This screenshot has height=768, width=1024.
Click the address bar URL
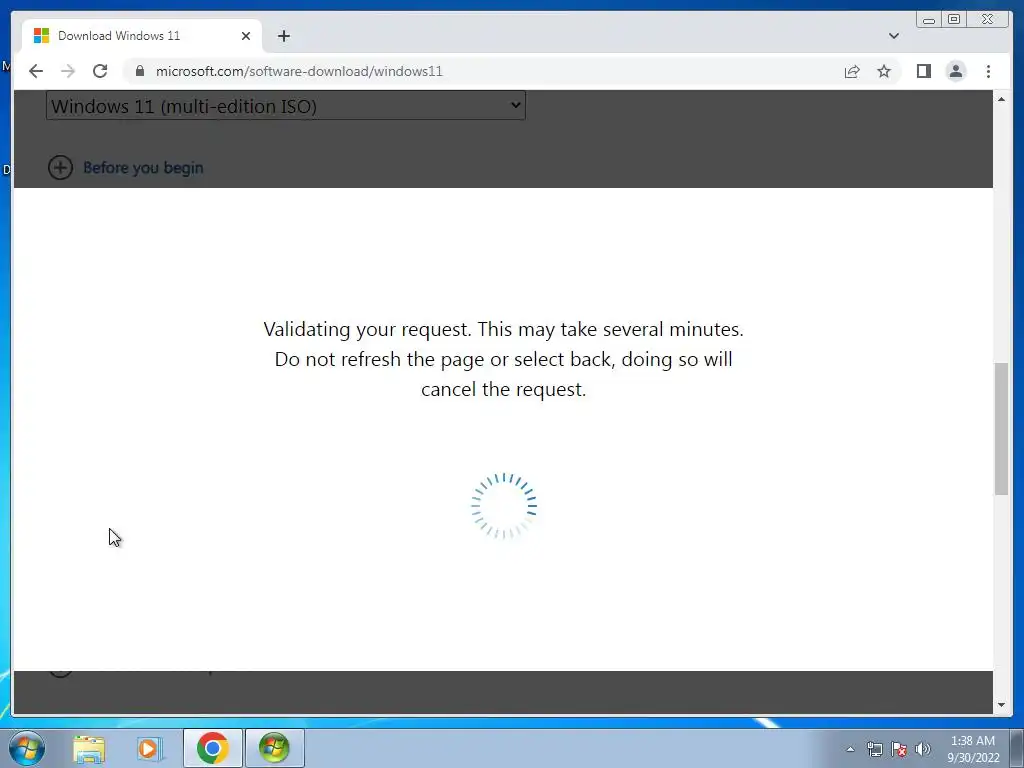click(299, 71)
